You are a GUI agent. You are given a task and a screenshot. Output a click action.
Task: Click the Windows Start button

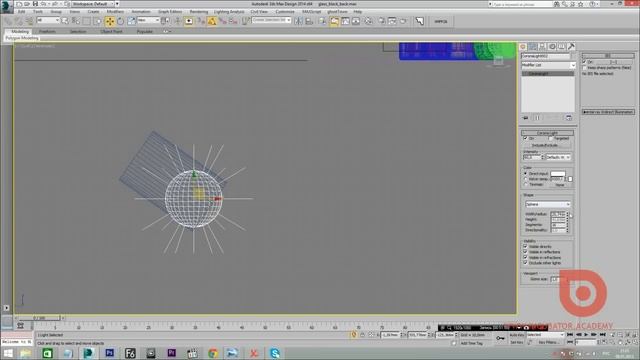coord(8,353)
